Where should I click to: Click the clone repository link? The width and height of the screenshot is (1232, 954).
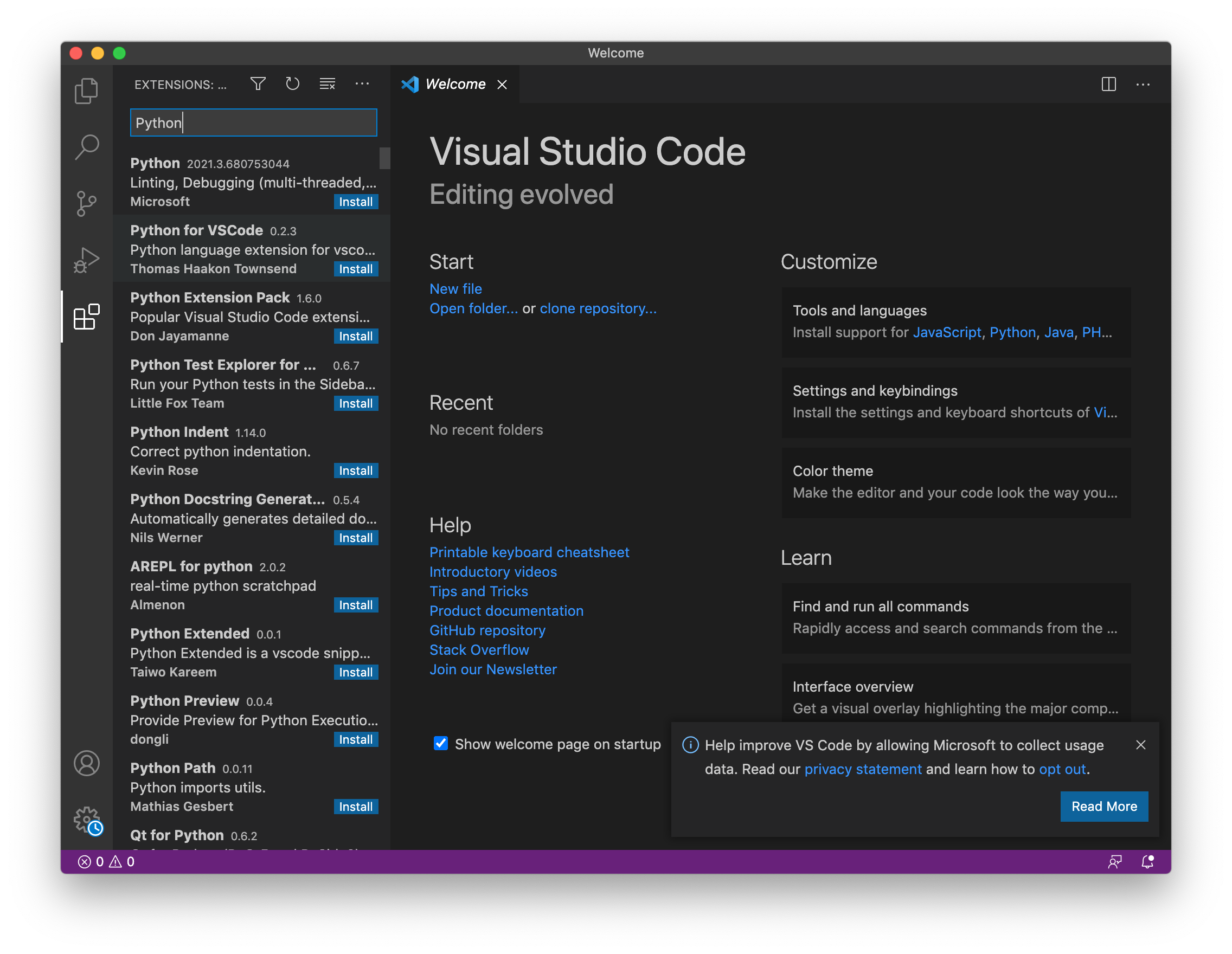[x=598, y=308]
